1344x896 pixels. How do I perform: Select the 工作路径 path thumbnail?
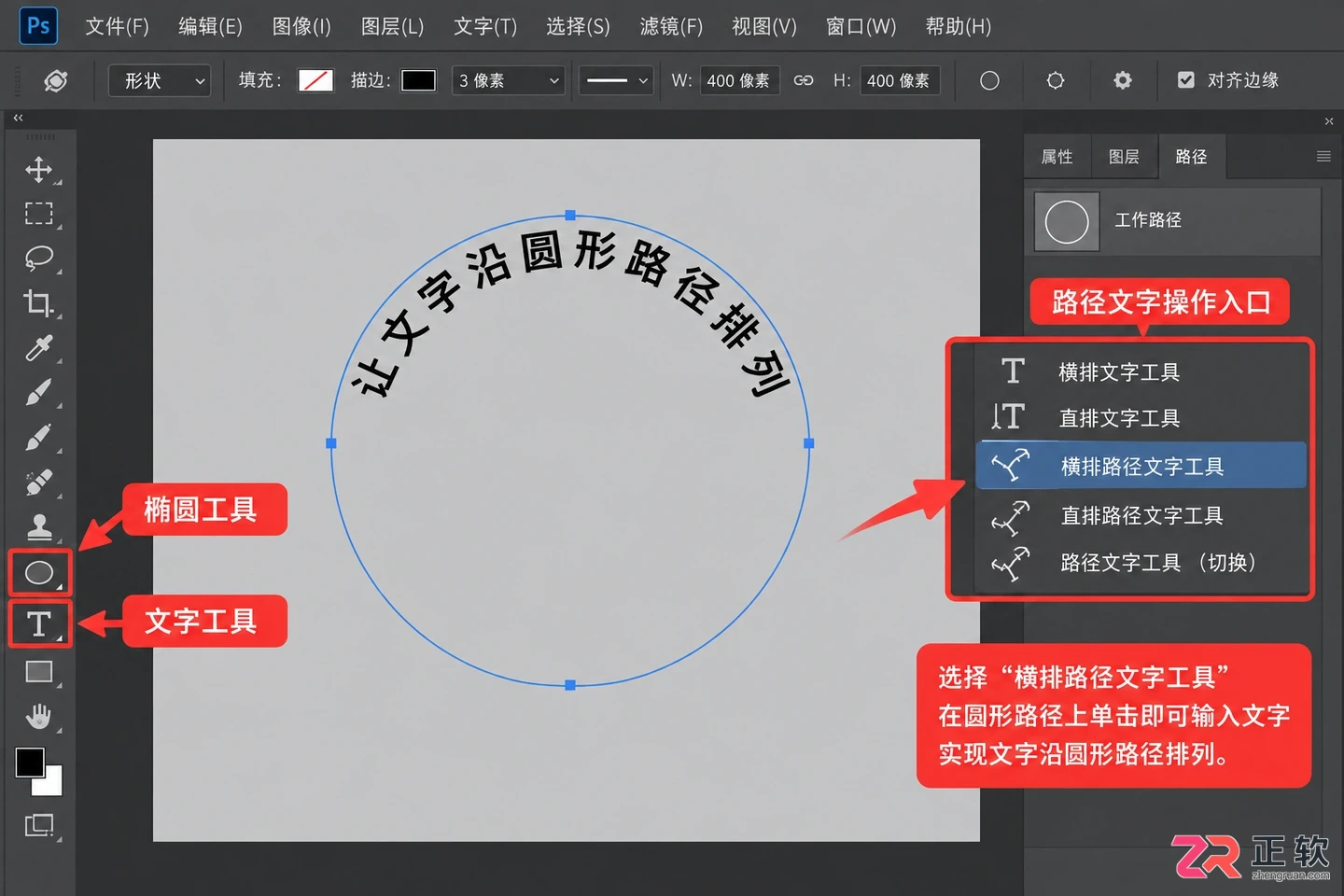point(1067,222)
